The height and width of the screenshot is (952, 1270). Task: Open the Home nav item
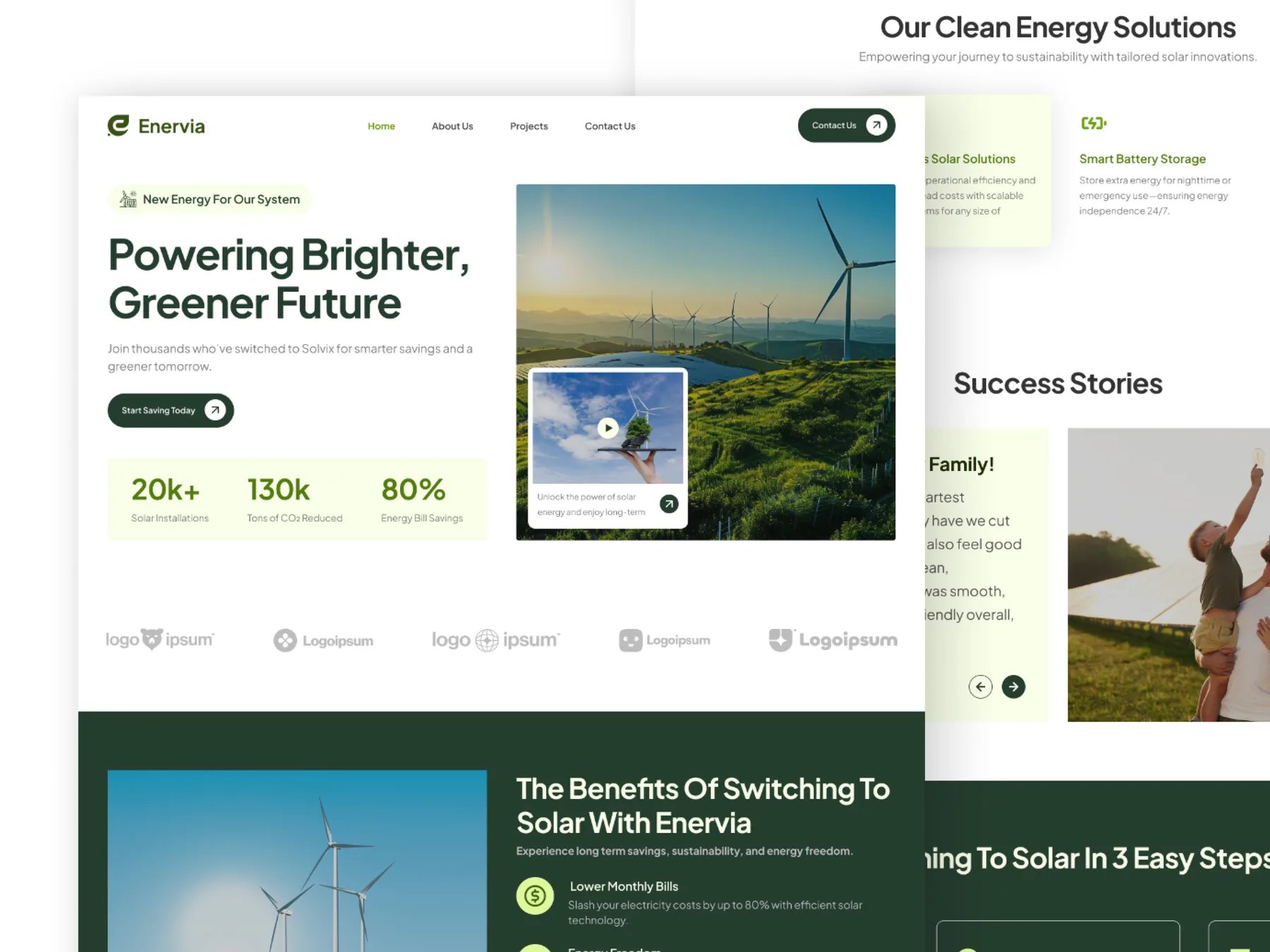[381, 126]
